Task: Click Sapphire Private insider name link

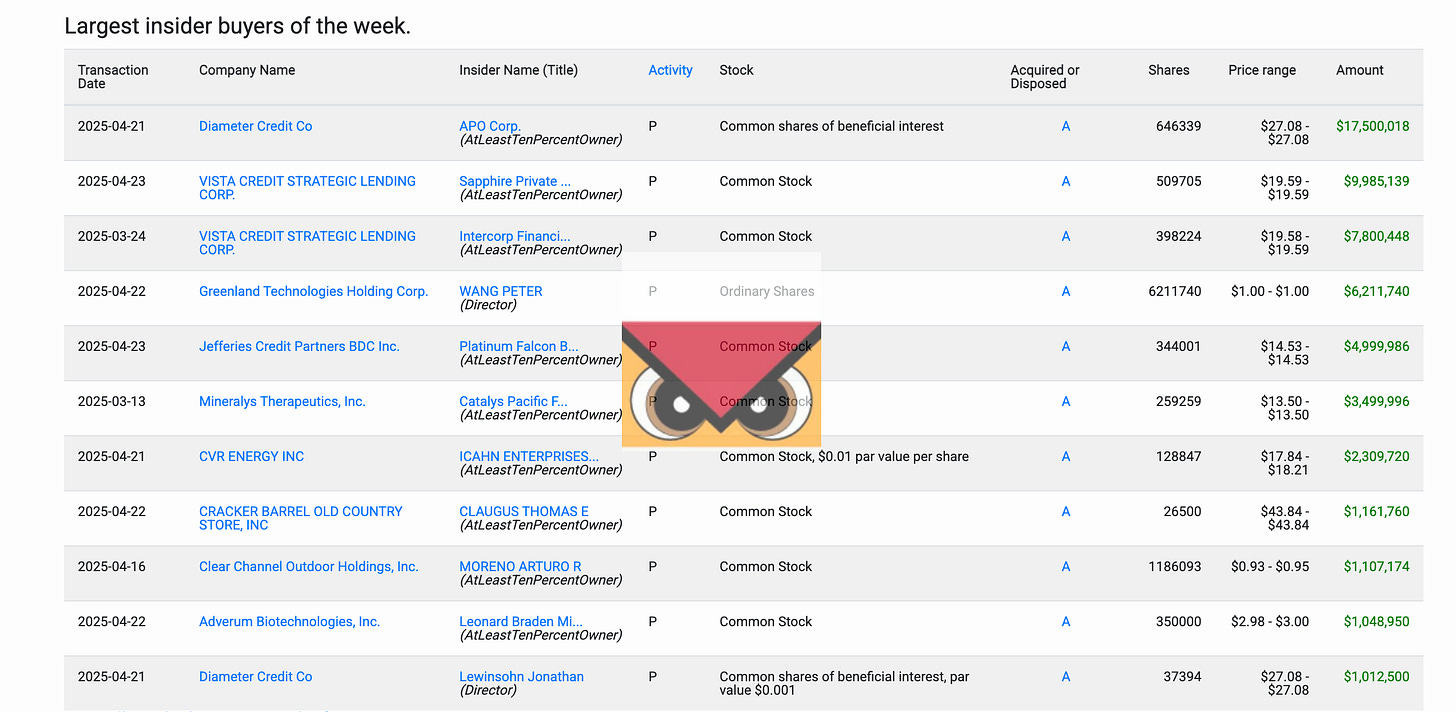Action: pyautogui.click(x=515, y=181)
